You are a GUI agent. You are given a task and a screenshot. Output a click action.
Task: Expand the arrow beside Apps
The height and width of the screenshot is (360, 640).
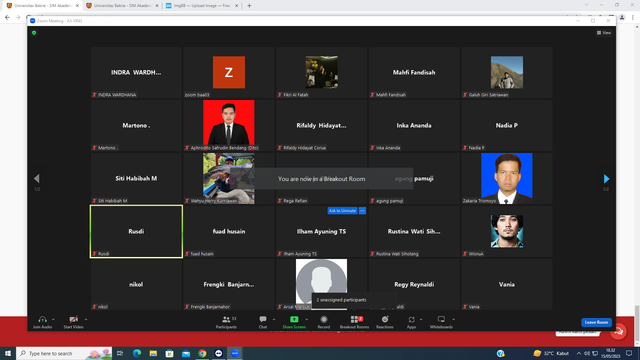421,319
